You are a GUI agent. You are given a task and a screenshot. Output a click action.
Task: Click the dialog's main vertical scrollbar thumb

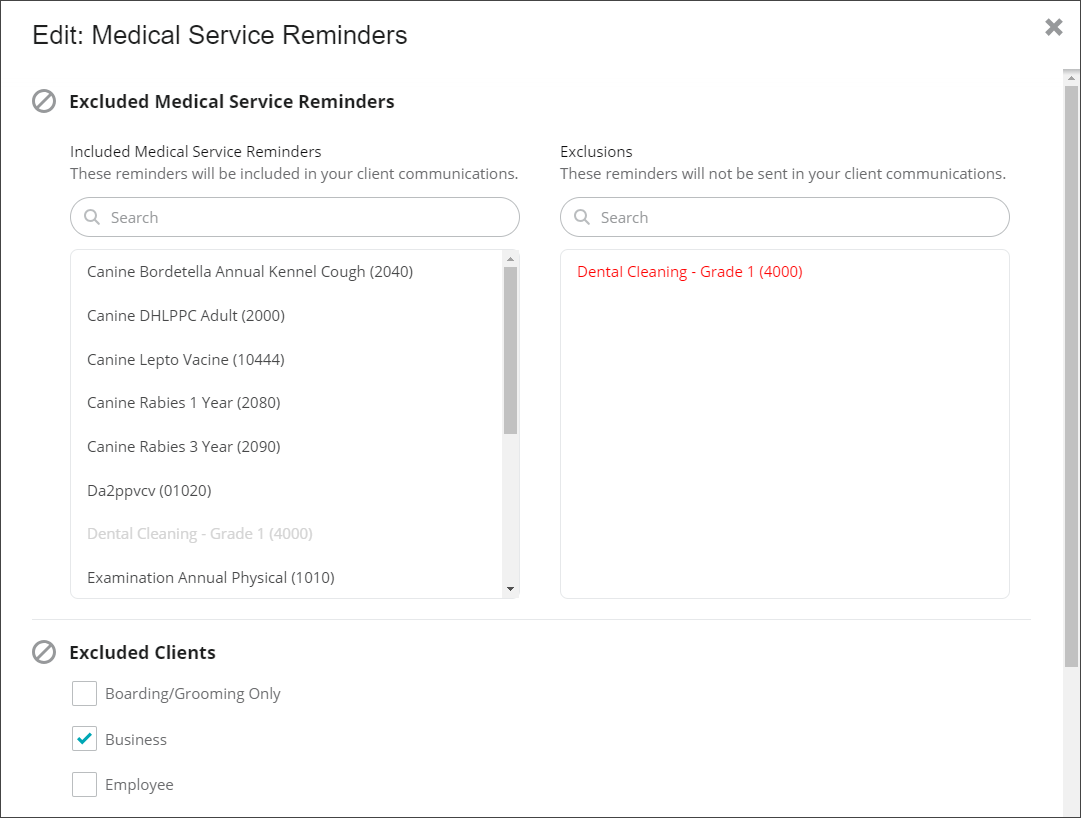tap(1071, 376)
